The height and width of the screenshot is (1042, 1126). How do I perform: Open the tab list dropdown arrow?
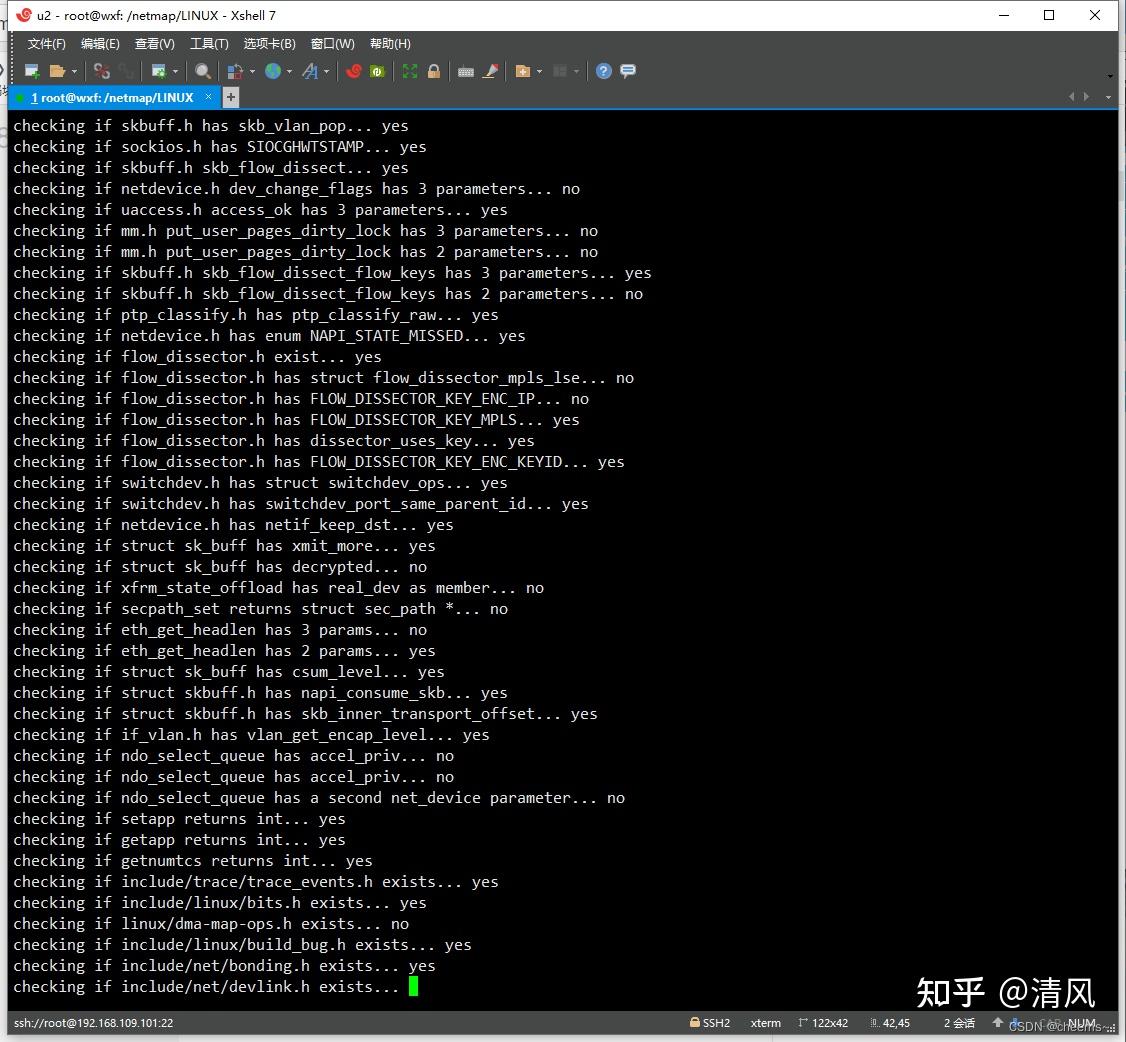(x=1108, y=97)
